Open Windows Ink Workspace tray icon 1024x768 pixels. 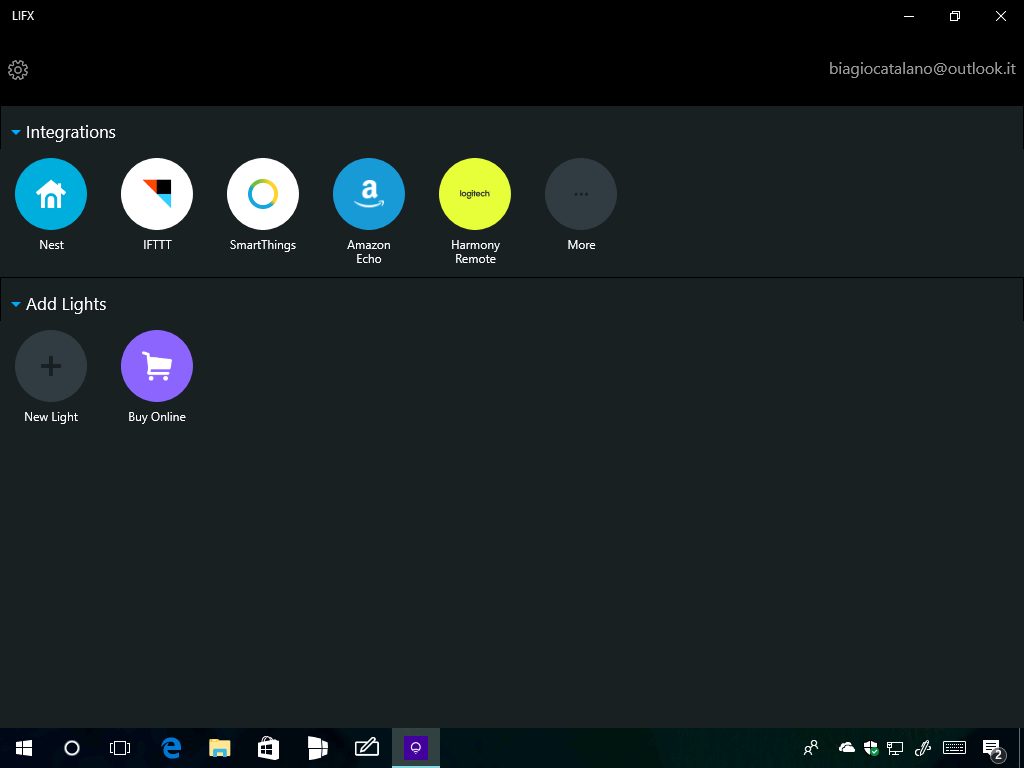coord(922,748)
